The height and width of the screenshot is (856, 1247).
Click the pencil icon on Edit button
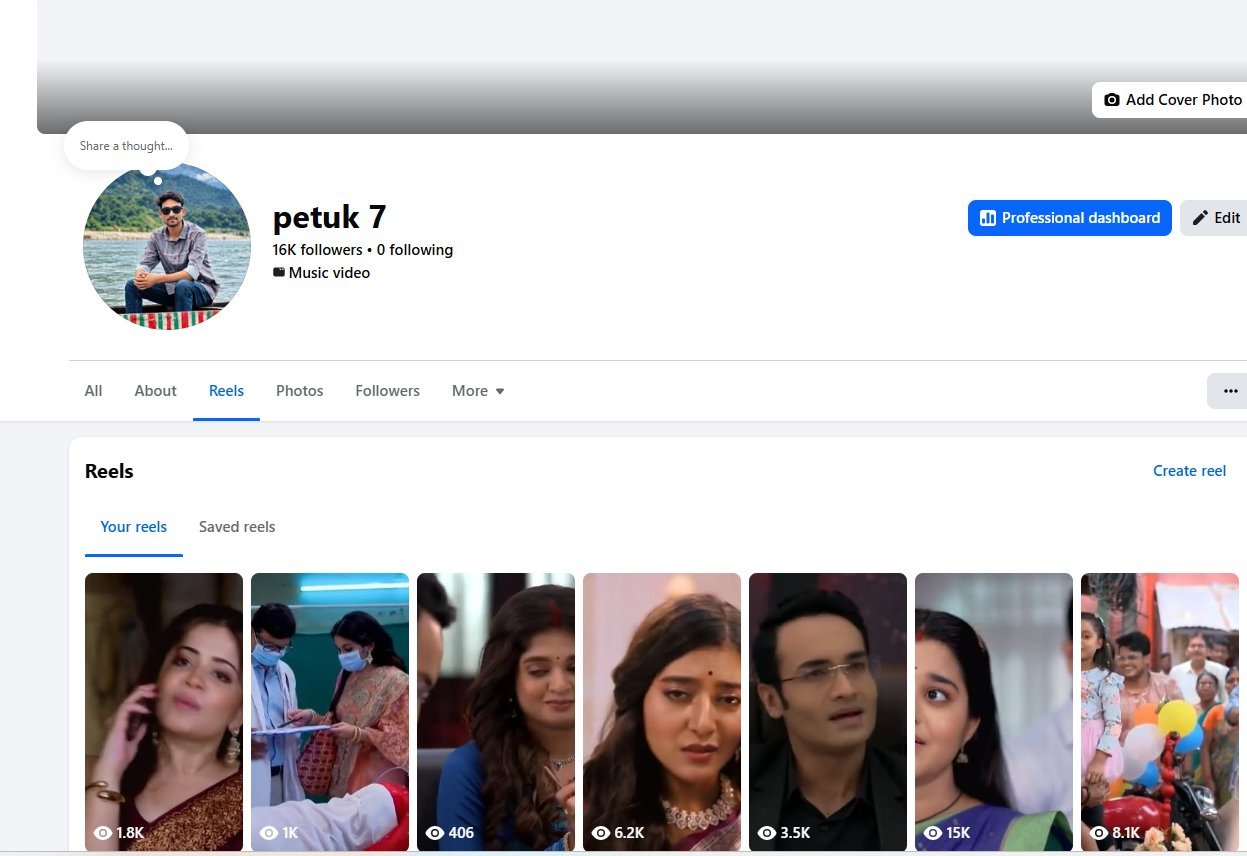[1200, 218]
